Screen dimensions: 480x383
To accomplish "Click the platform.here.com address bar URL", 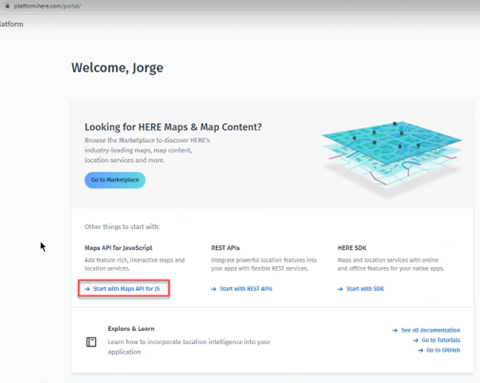I will 47,6.
